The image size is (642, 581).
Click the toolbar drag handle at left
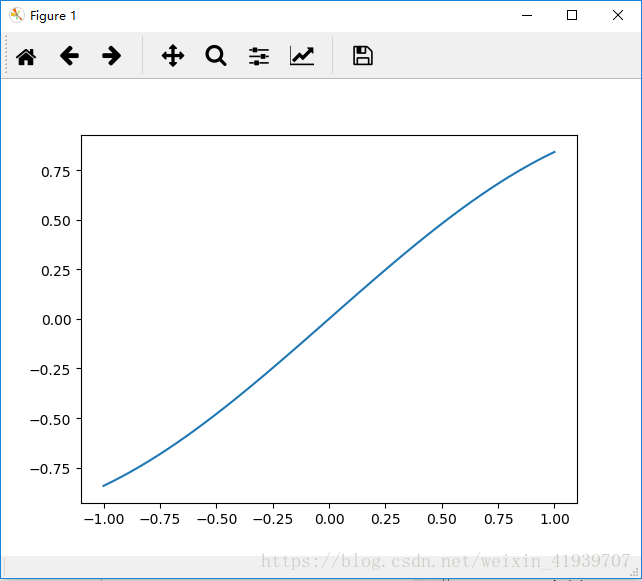pos(6,54)
